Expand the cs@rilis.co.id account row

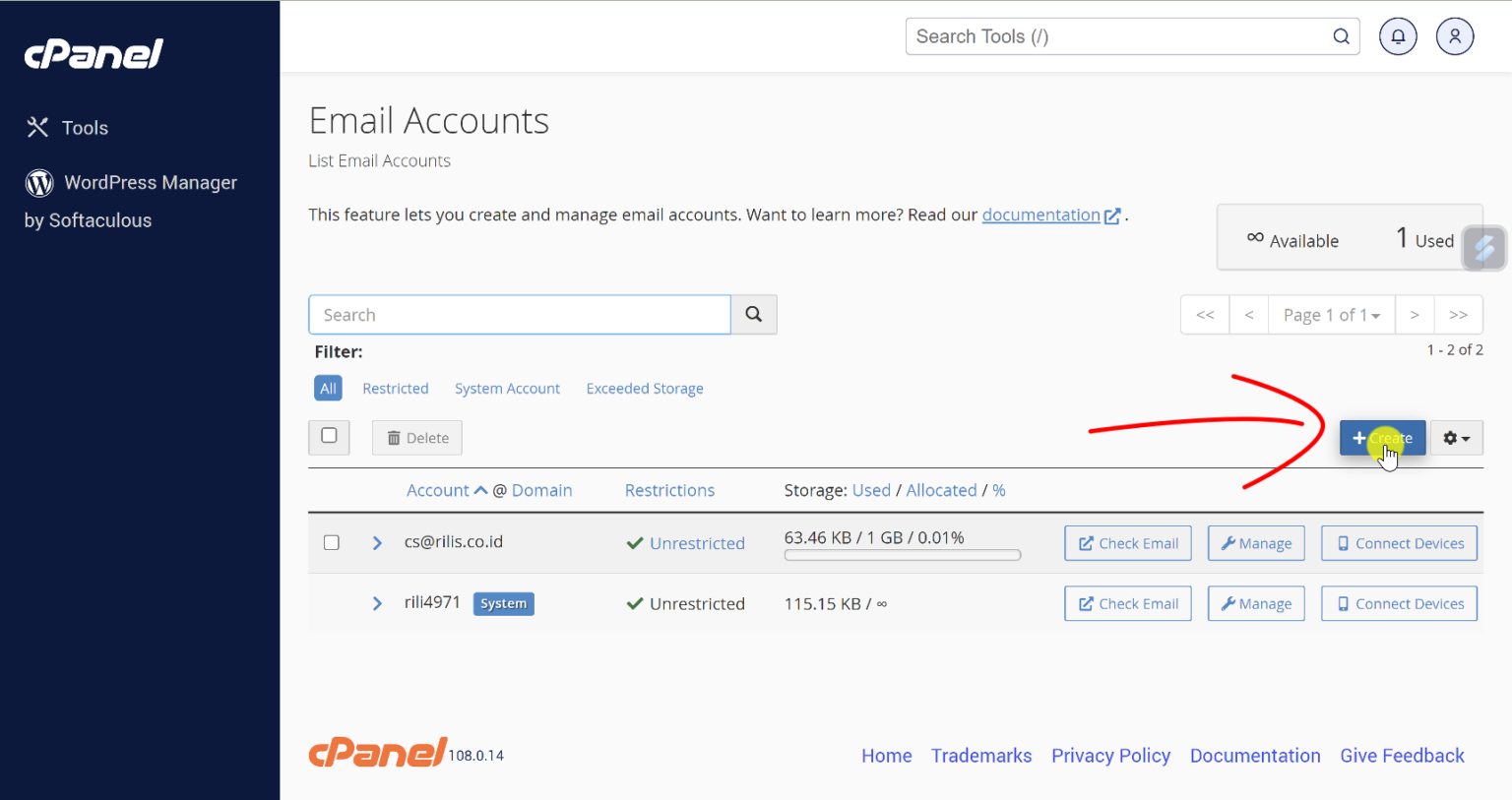(x=377, y=542)
